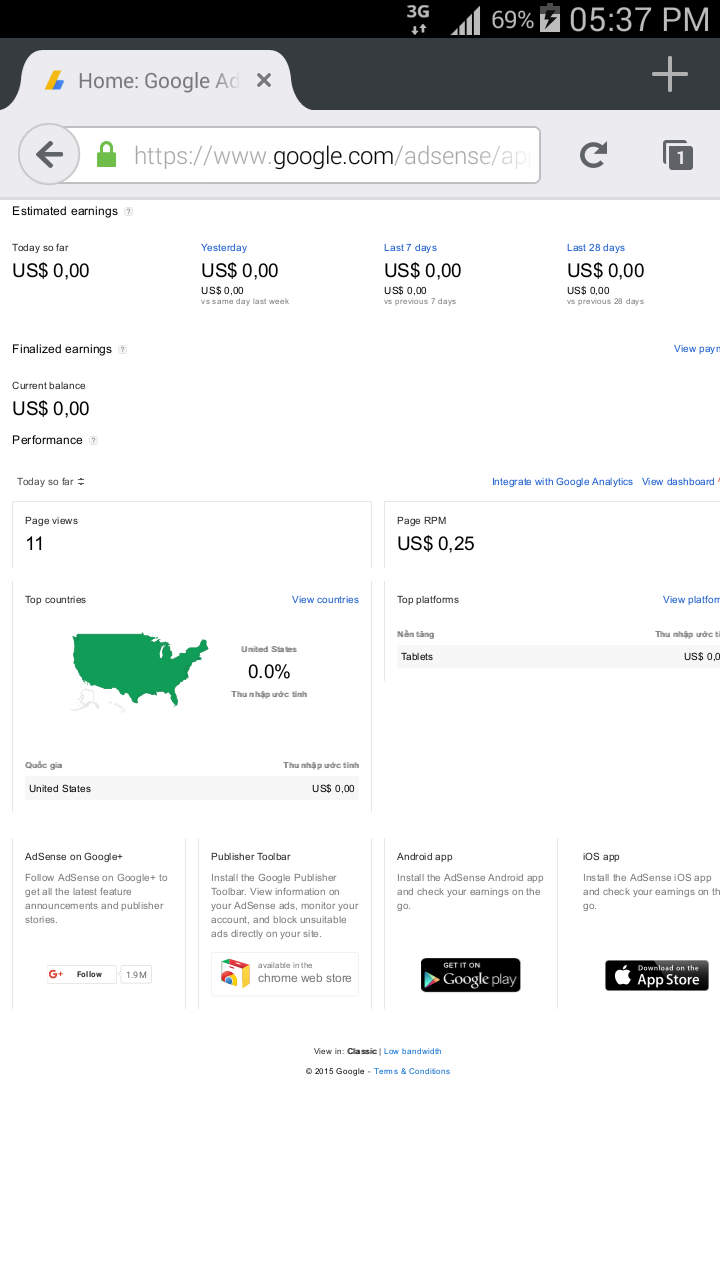Click the Finalized earnings help icon
720x1280 pixels.
point(122,350)
